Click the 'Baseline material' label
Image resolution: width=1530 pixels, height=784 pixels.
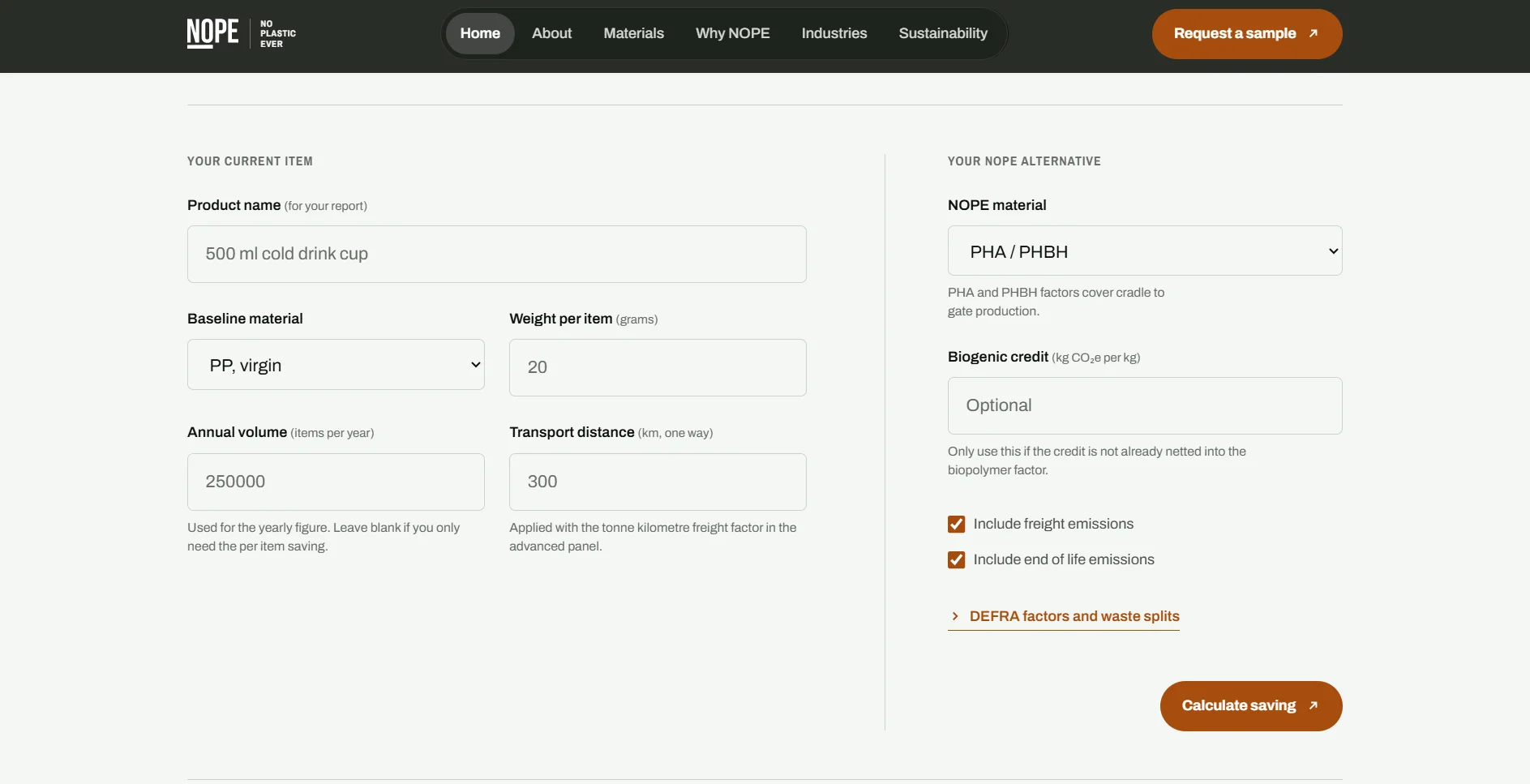pos(245,319)
